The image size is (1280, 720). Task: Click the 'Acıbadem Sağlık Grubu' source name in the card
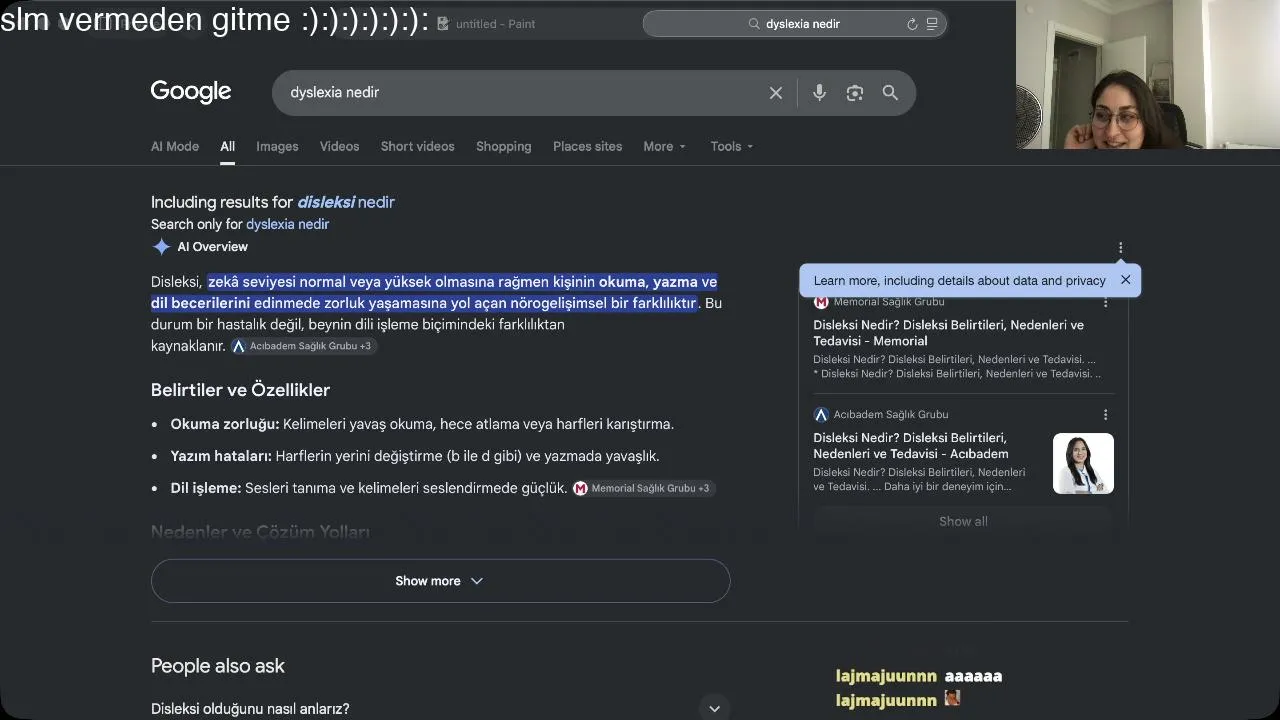click(x=891, y=414)
